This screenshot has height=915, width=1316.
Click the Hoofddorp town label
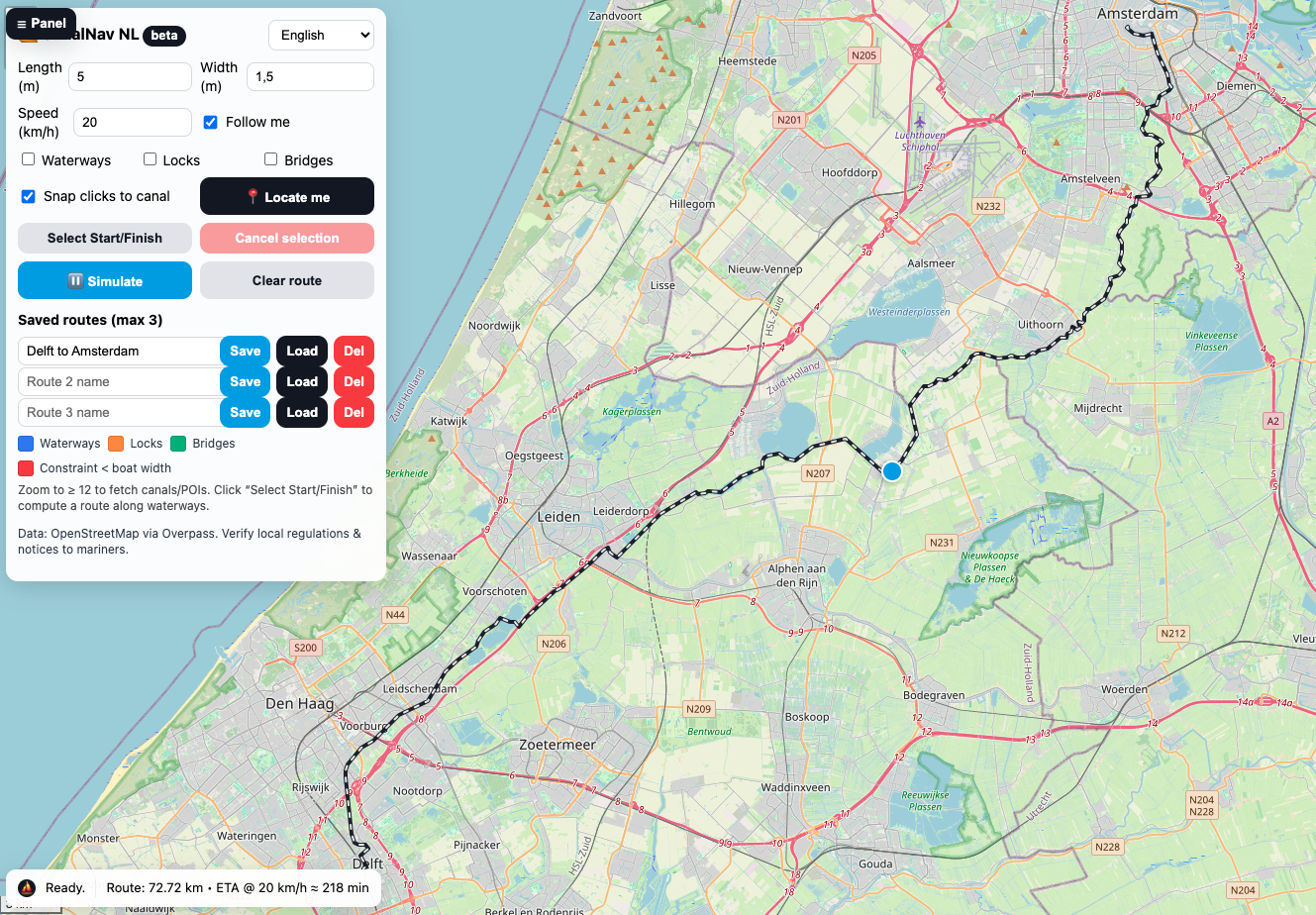850,172
